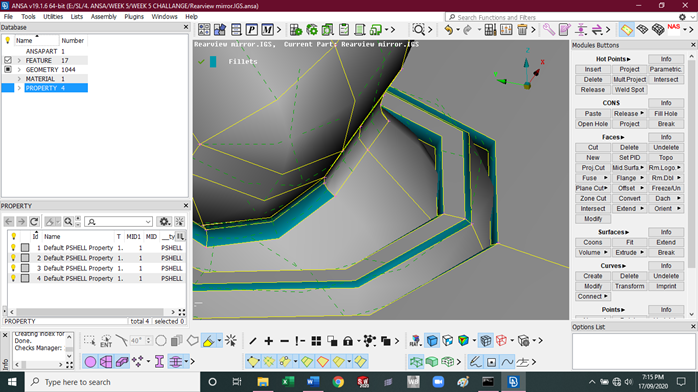The width and height of the screenshot is (698, 392).
Task: Expand the MATERIAL tree node
Action: (19, 79)
